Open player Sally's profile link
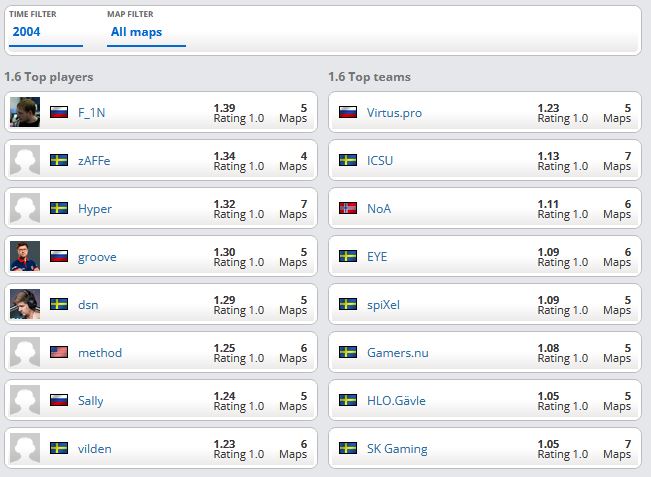Viewport: 651px width, 477px height. [90, 401]
